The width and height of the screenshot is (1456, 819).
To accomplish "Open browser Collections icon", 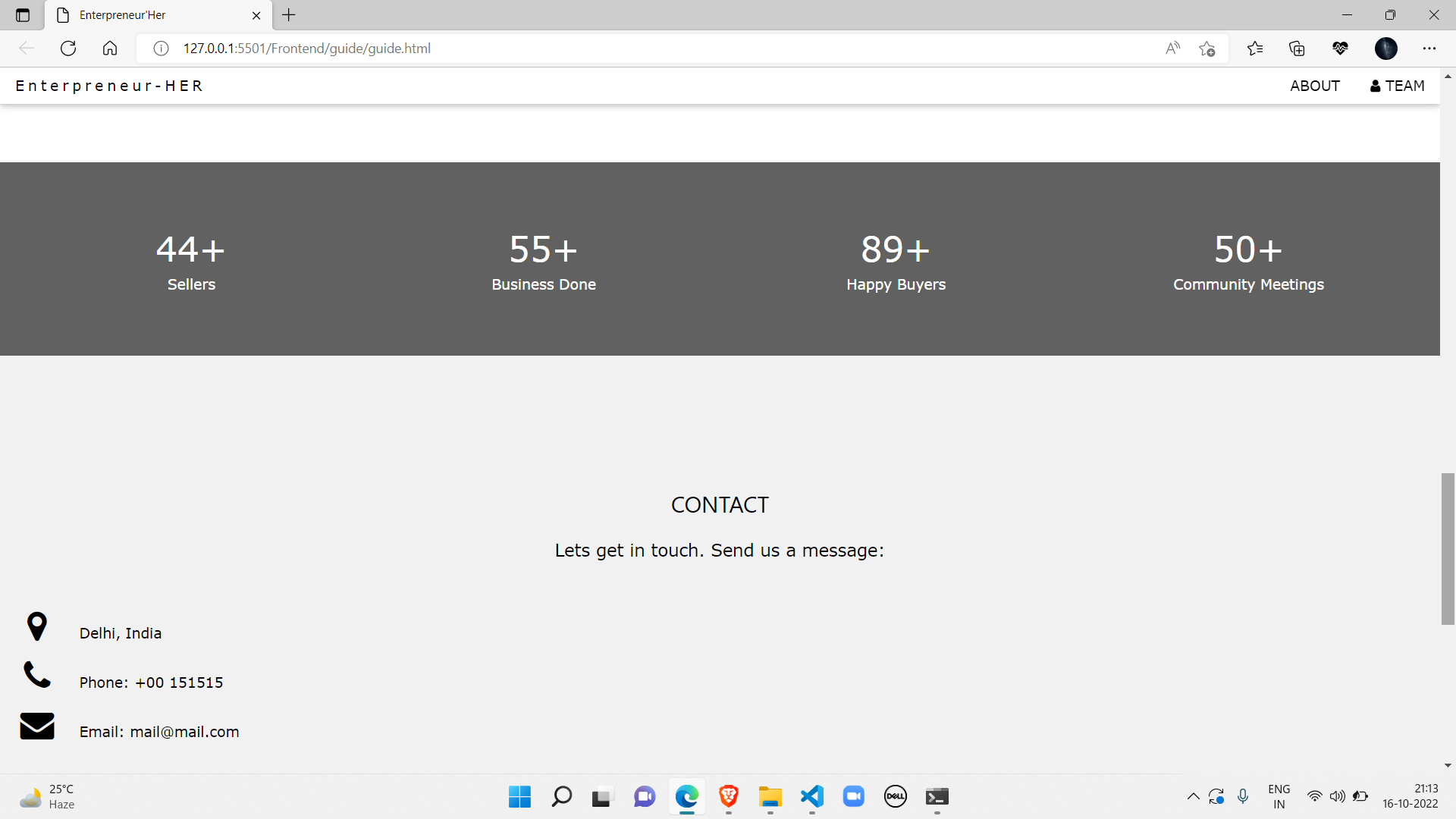I will tap(1297, 49).
